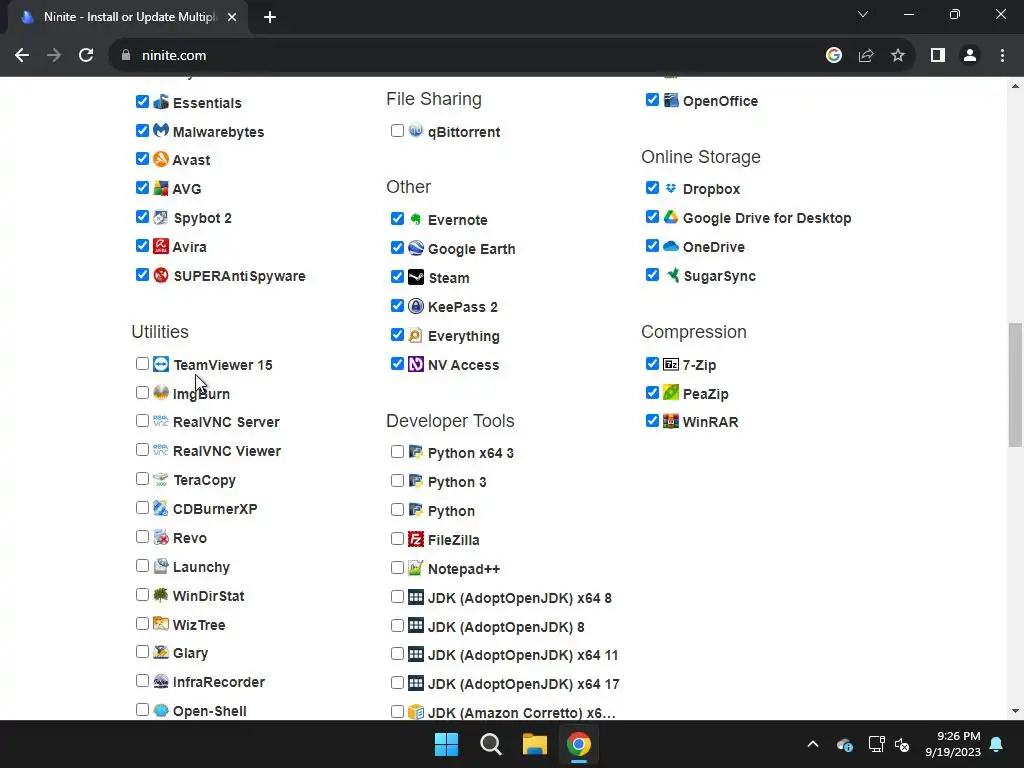
Task: Click the 7-Zip icon
Action: (671, 364)
